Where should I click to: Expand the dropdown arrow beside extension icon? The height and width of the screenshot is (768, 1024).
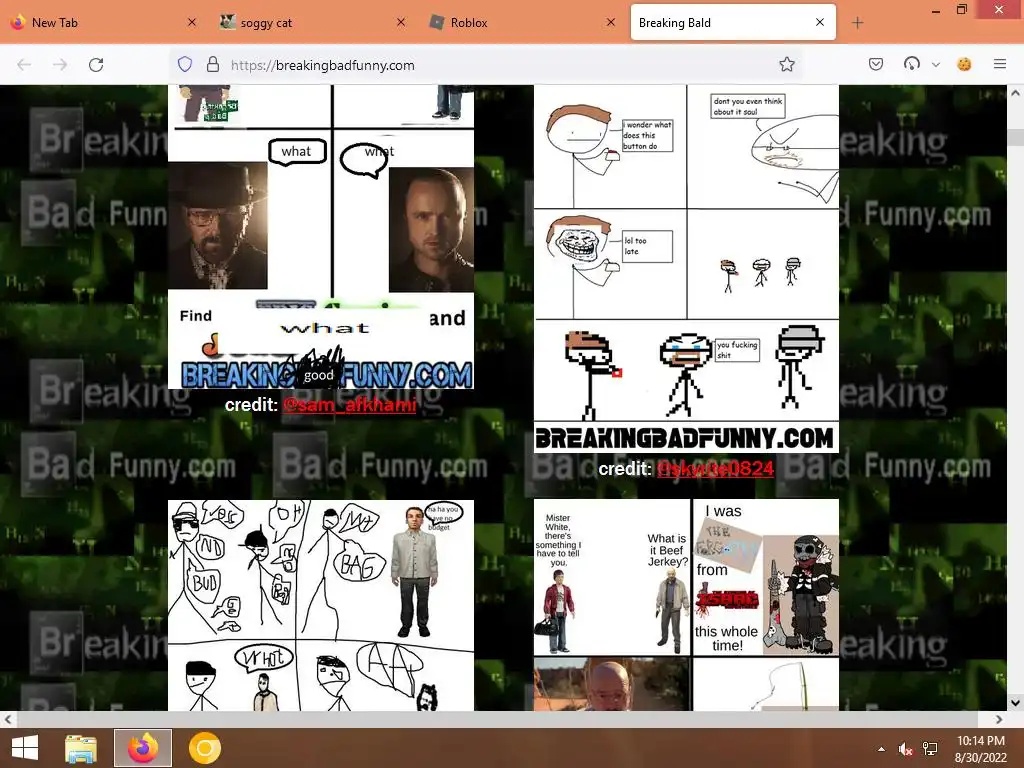click(x=936, y=65)
